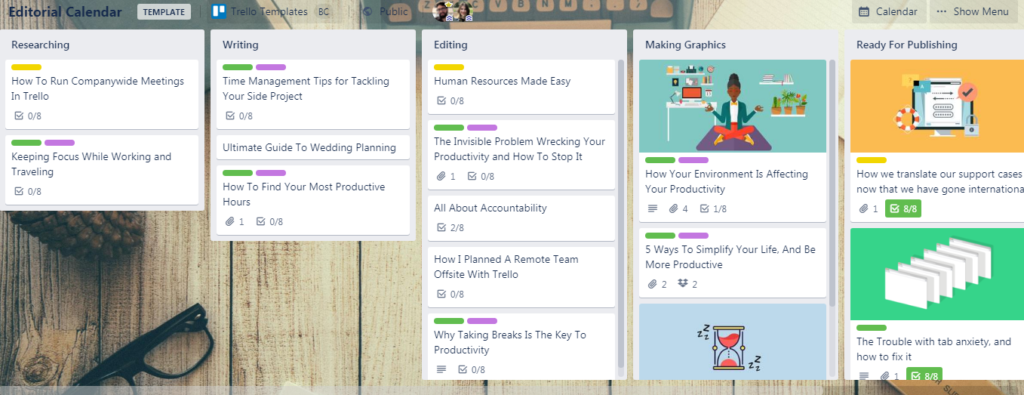Open the Public visibility dropdown

click(x=385, y=12)
